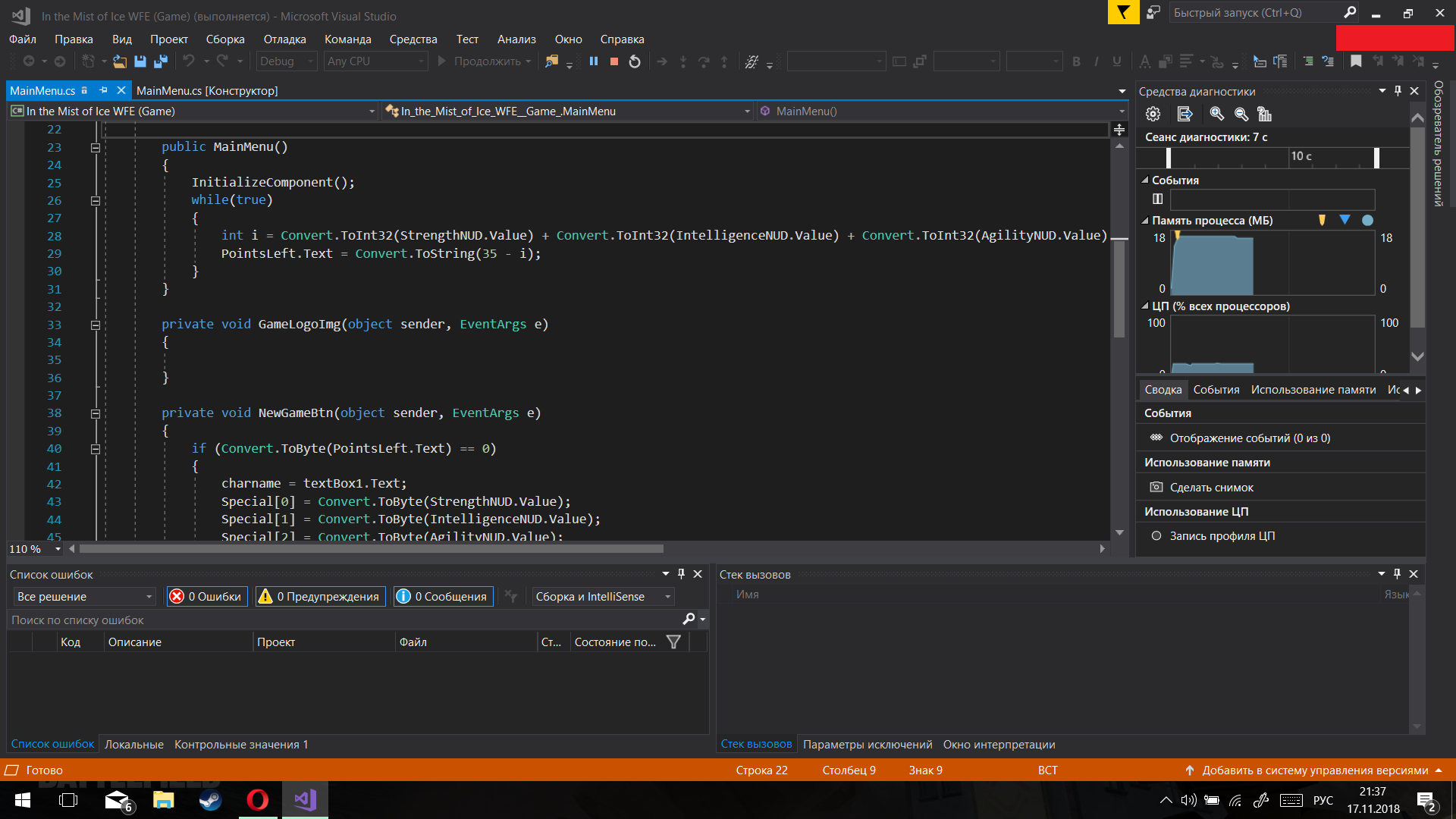The image size is (1456, 819).
Task: Open the Отладка menu
Action: [285, 39]
